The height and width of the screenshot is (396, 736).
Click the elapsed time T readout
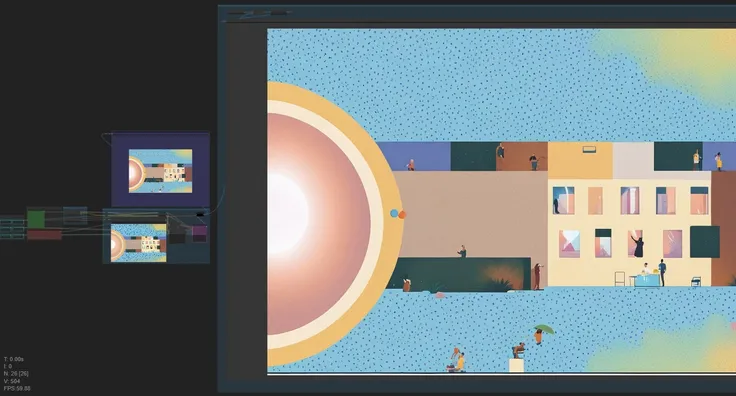(x=14, y=359)
